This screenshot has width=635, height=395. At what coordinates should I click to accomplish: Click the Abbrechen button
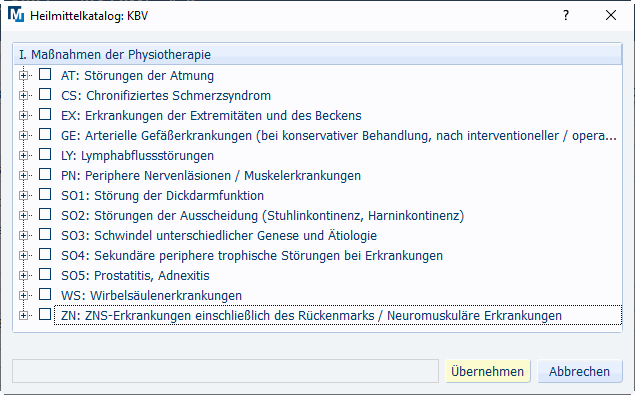[x=580, y=371]
